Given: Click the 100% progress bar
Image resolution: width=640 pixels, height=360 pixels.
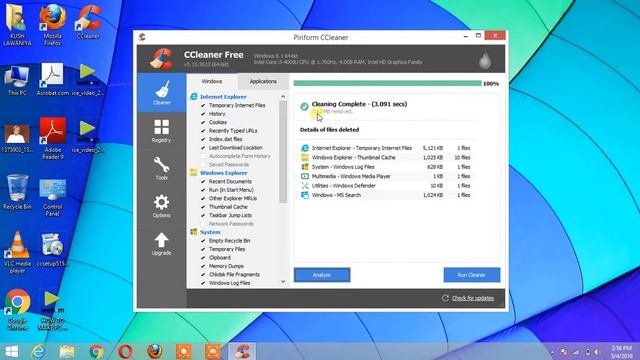Looking at the screenshot, I should (387, 83).
